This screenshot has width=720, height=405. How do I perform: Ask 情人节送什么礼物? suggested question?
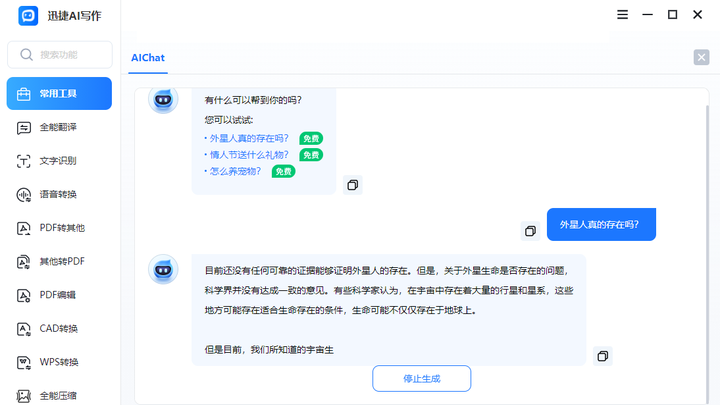coord(249,155)
